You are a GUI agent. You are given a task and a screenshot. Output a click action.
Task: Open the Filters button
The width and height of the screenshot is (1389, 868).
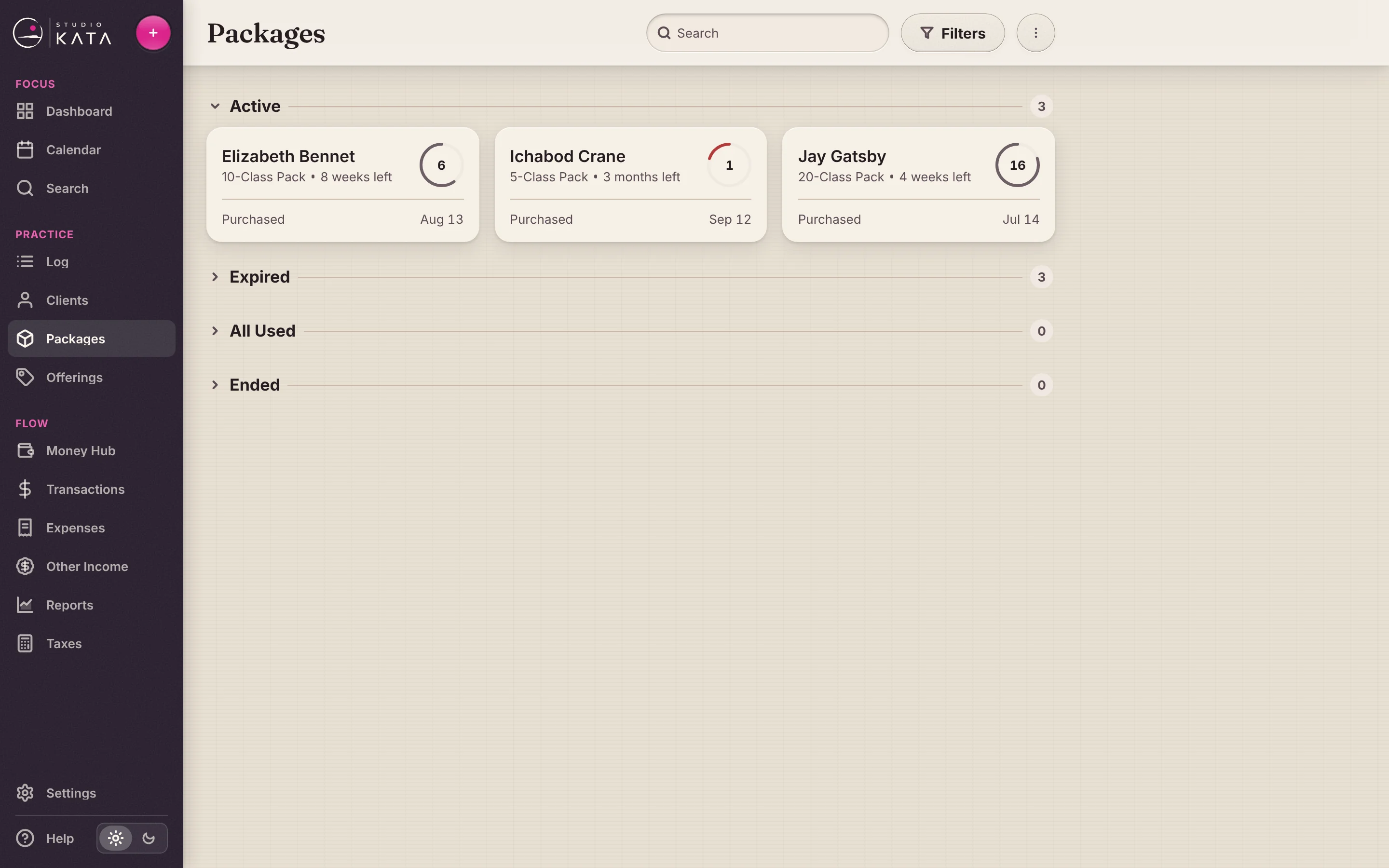[x=952, y=33]
